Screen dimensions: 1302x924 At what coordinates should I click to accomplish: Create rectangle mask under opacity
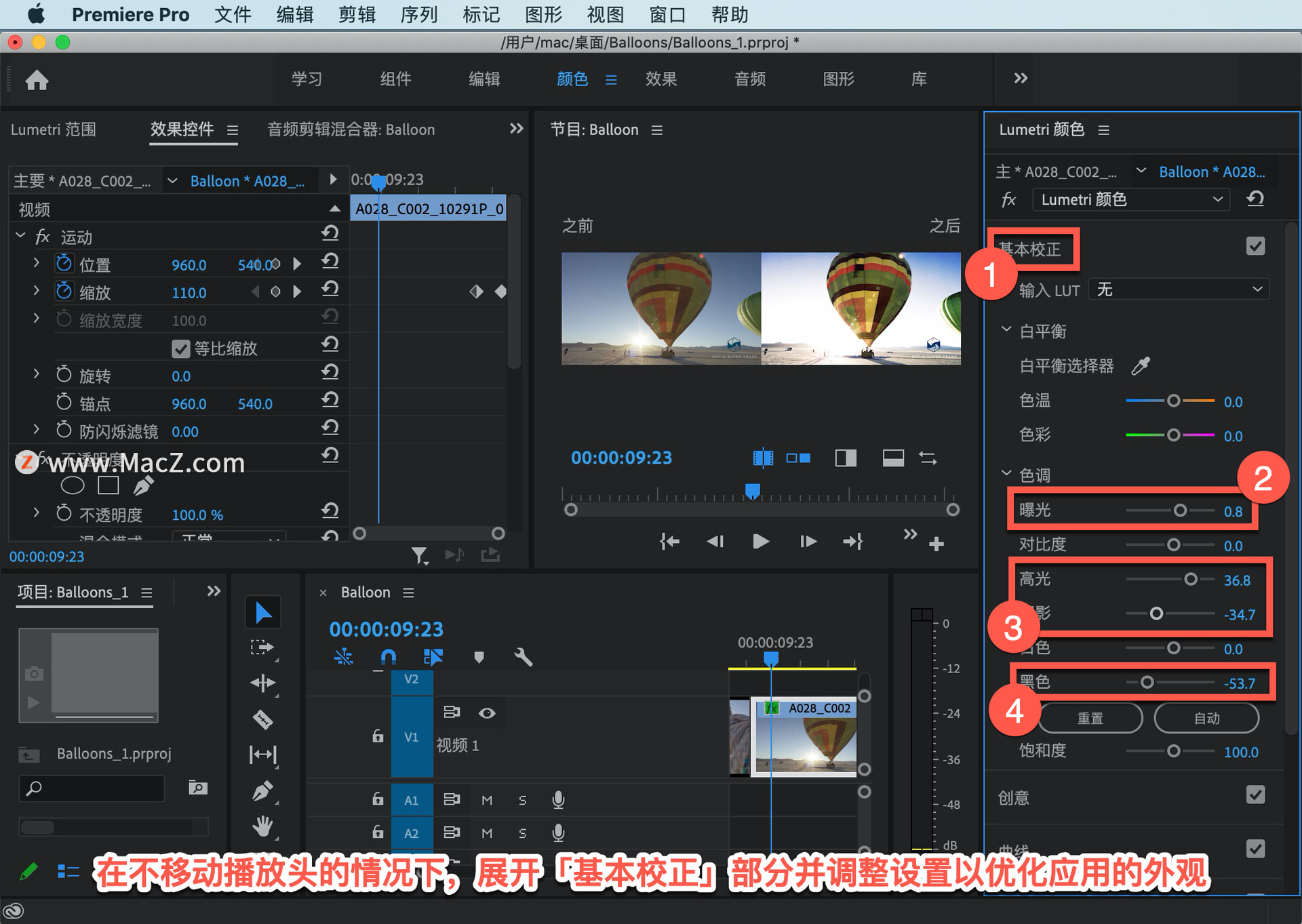pyautogui.click(x=108, y=485)
